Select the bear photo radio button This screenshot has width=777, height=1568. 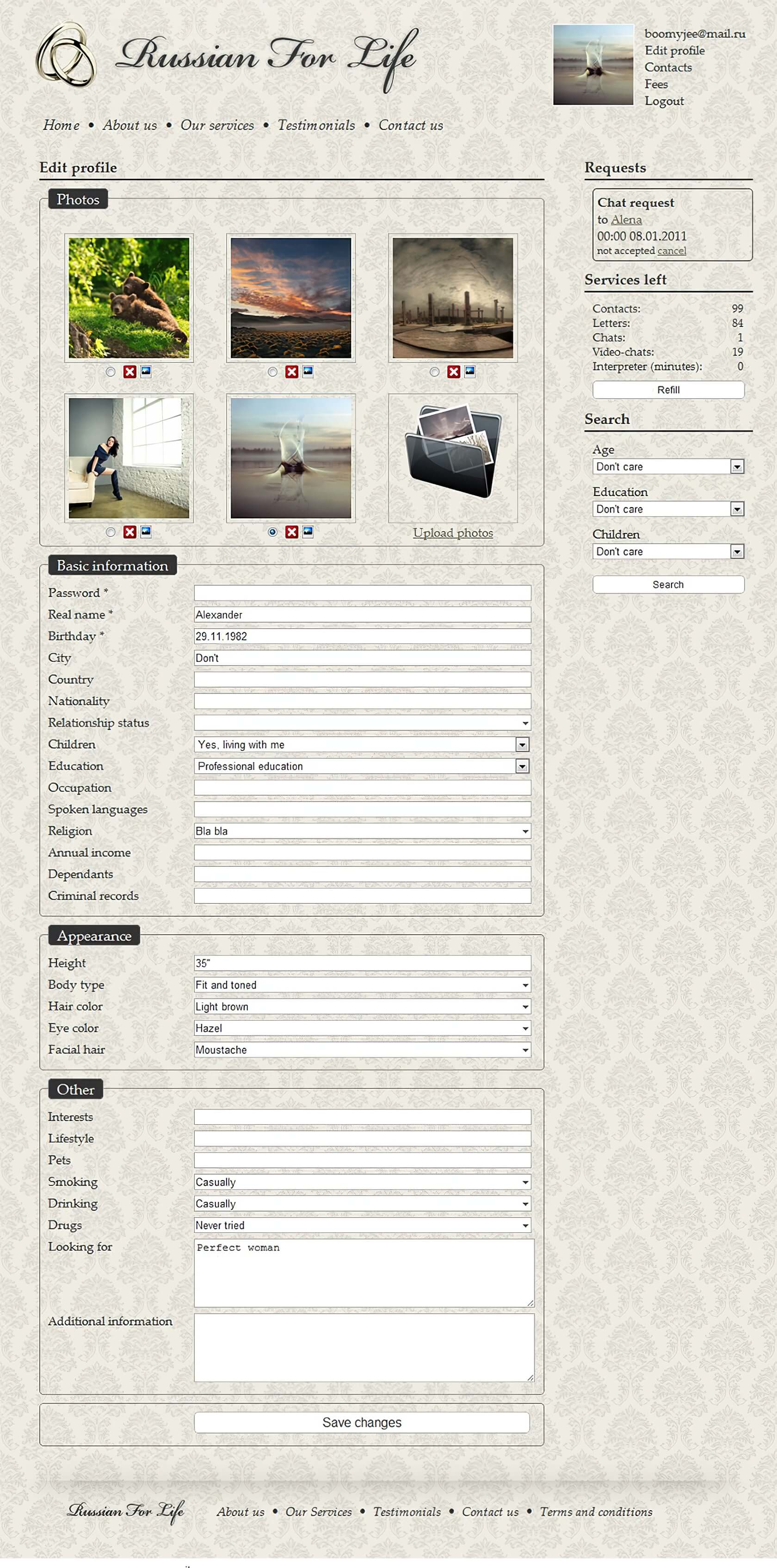110,372
